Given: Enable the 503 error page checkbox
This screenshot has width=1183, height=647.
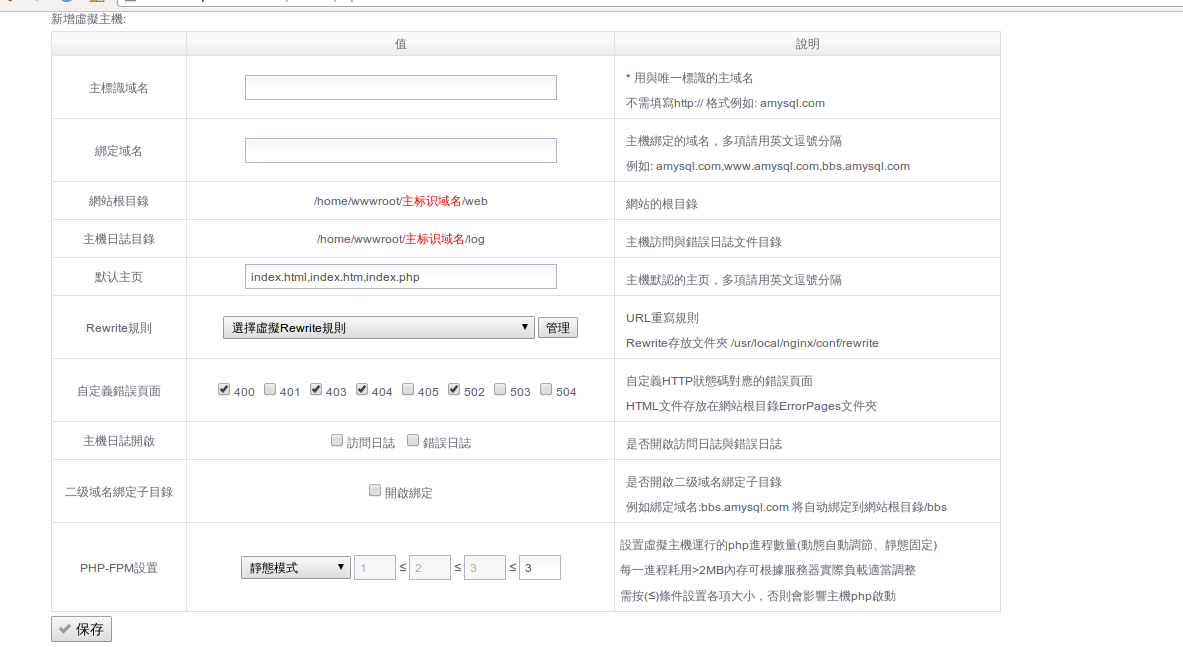Looking at the screenshot, I should tap(500, 390).
